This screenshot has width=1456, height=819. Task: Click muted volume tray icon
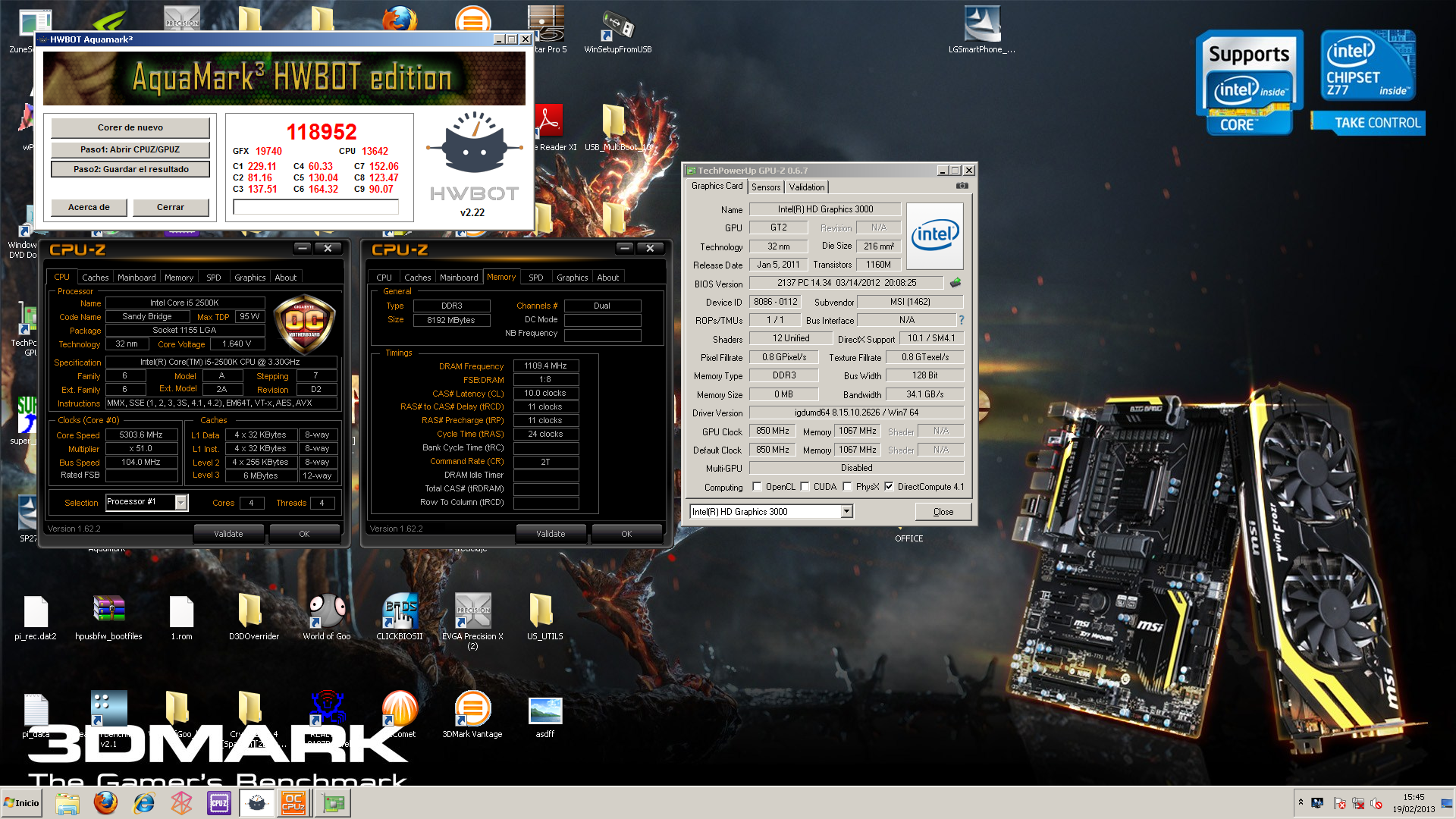click(1376, 803)
